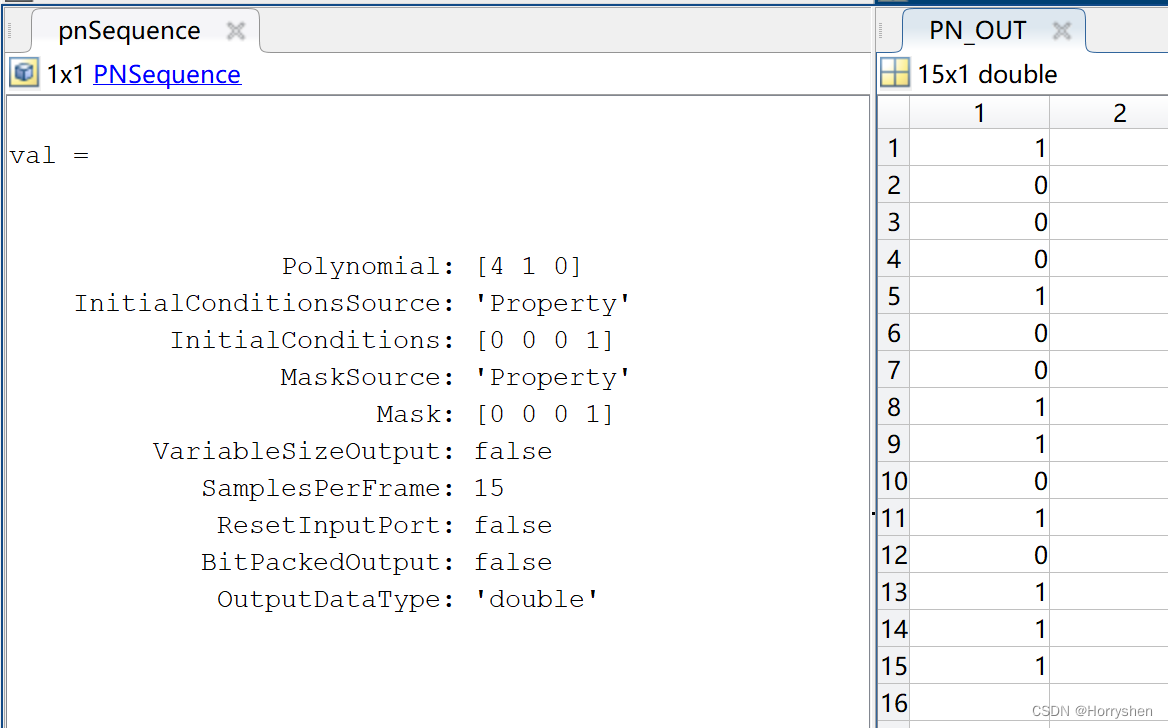Click the cell in row 11 containing 1
Screen dimensions: 1168x728
point(980,518)
